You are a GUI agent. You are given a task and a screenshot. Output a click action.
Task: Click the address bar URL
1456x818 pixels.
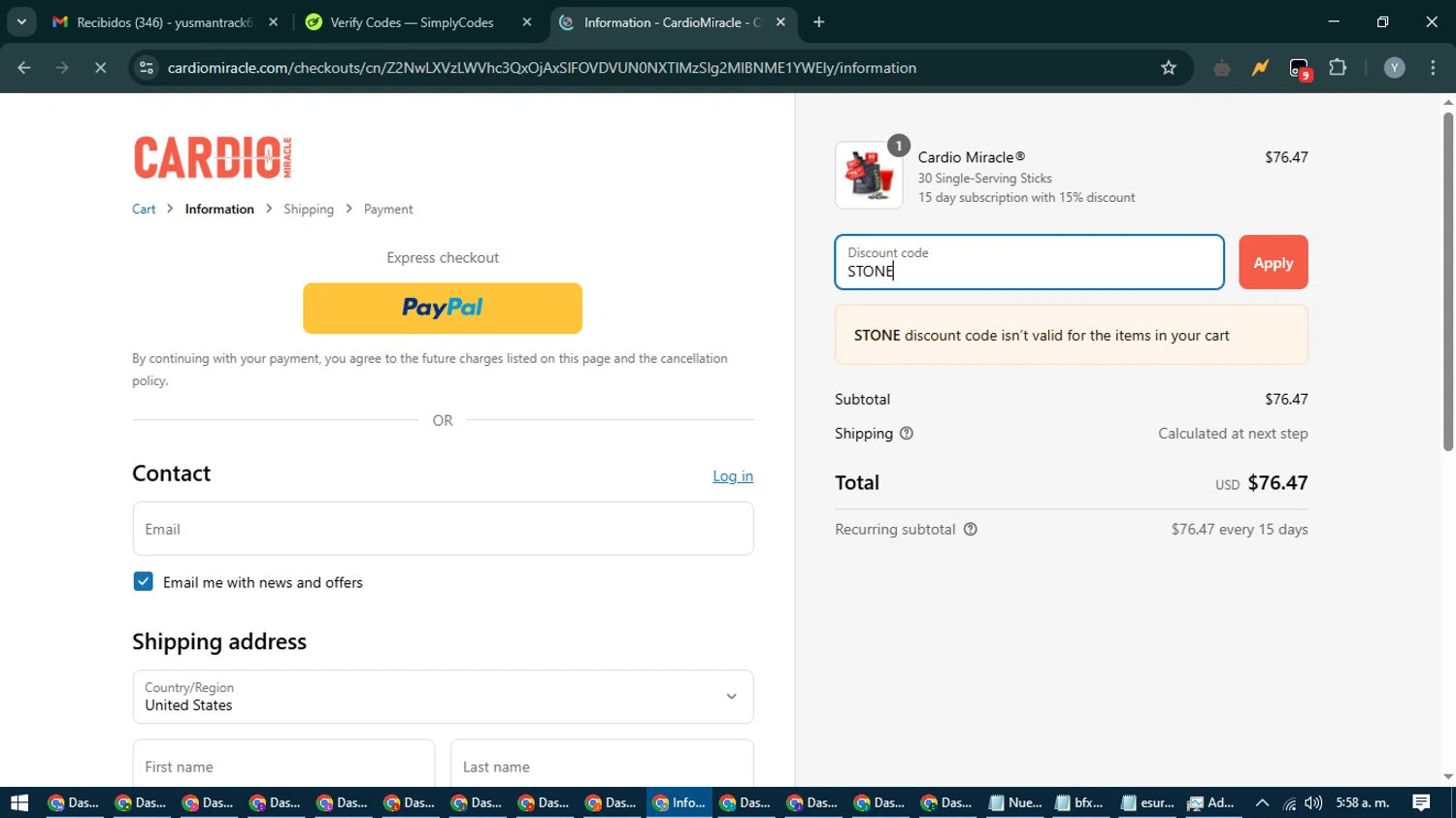(542, 68)
